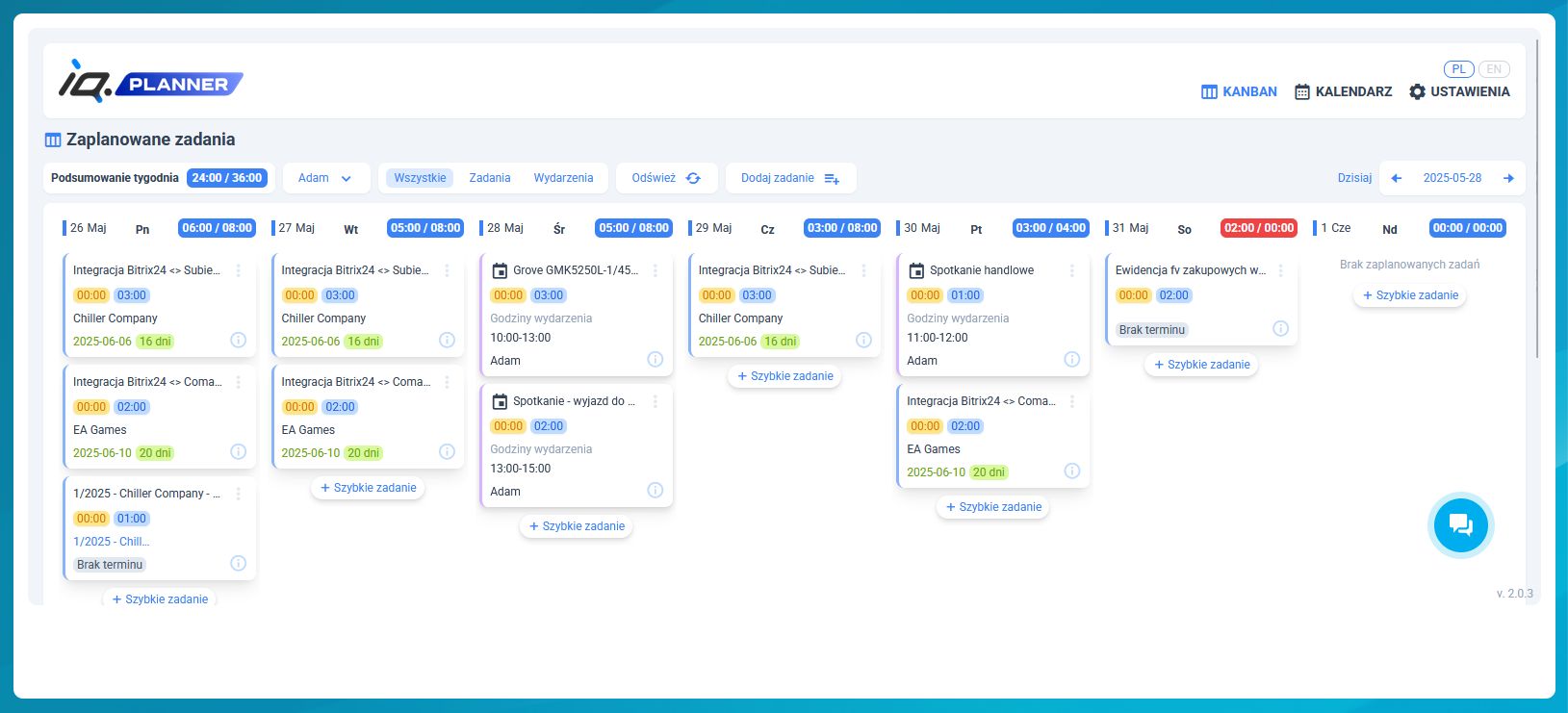Viewport: 1568px width, 713px height.
Task: Go to next week with right arrow
Action: [1508, 178]
